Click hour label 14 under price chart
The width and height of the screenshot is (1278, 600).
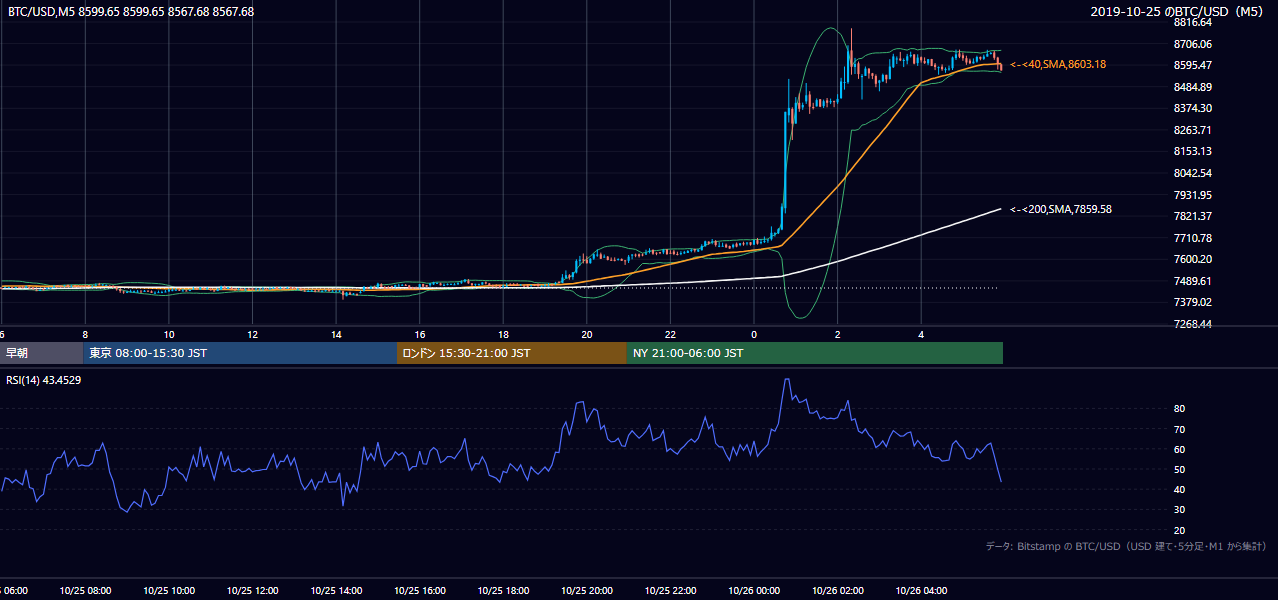pyautogui.click(x=336, y=335)
